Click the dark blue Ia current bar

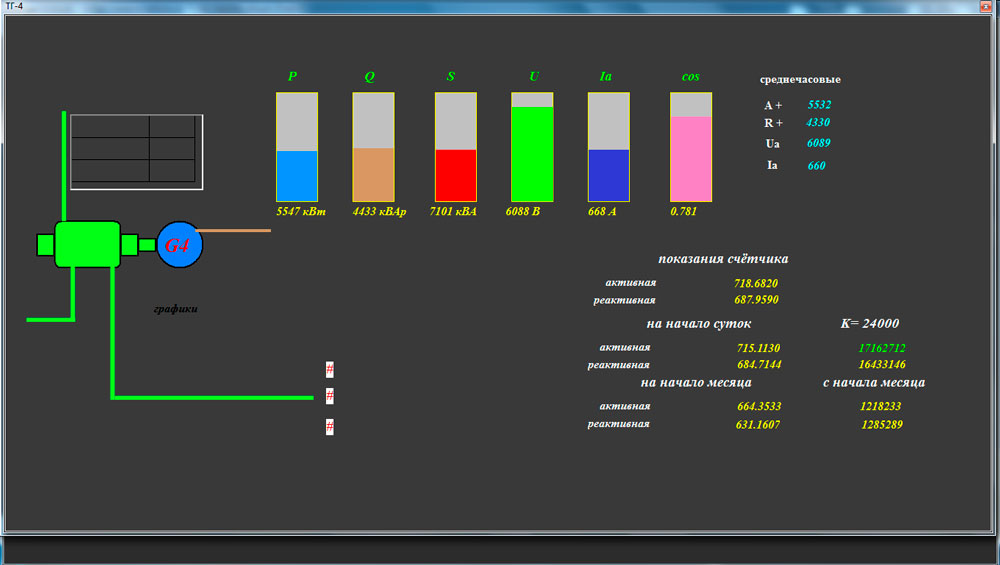(608, 175)
